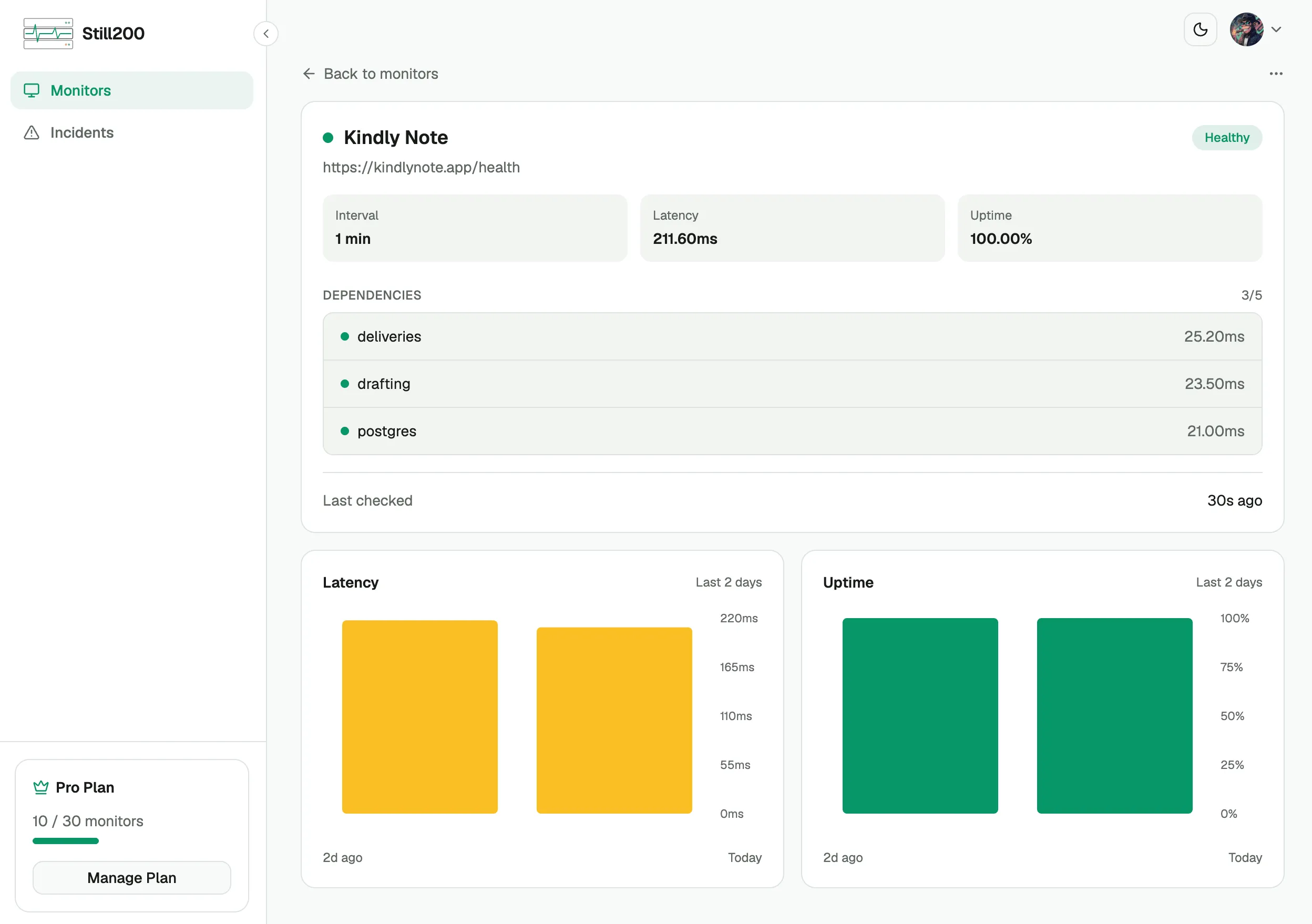Open the user avatar menu
This screenshot has height=924, width=1312.
(x=1246, y=29)
